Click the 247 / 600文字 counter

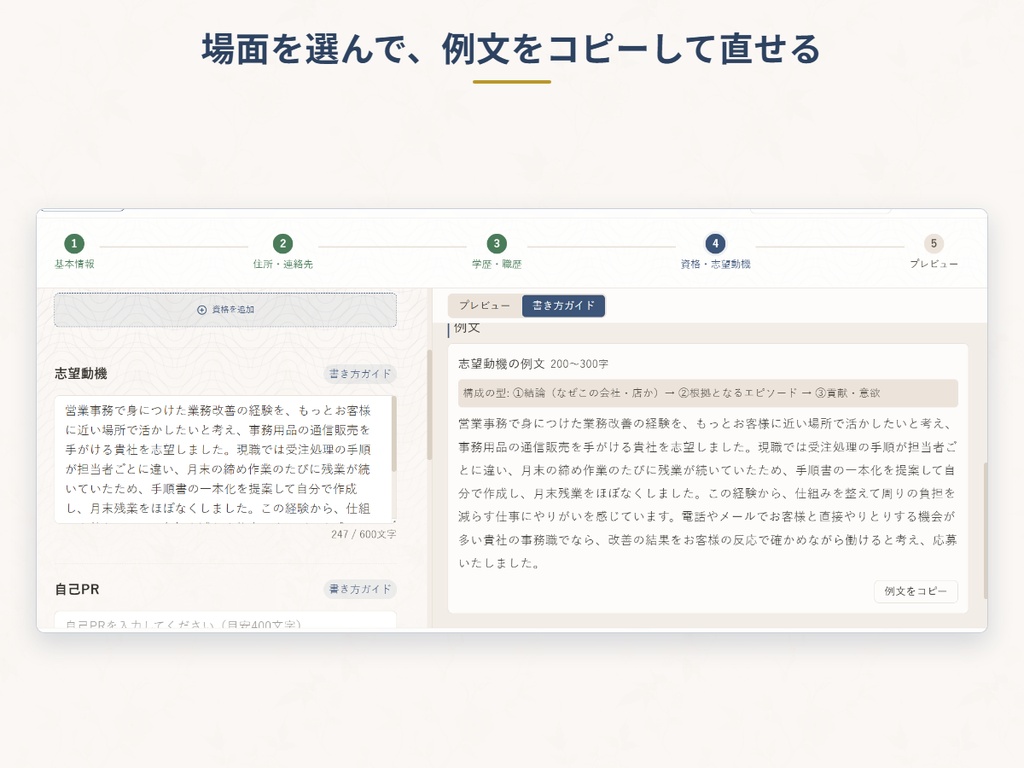pyautogui.click(x=363, y=534)
